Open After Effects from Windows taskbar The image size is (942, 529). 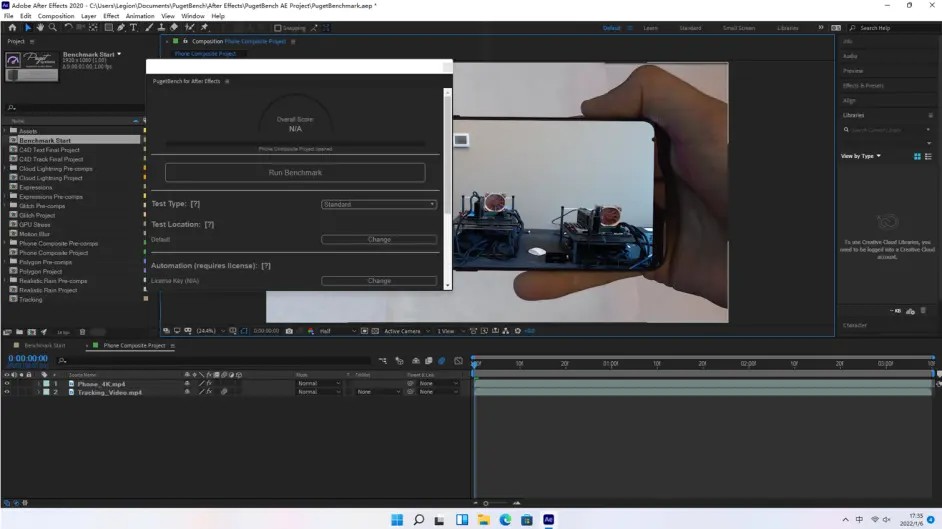(548, 520)
